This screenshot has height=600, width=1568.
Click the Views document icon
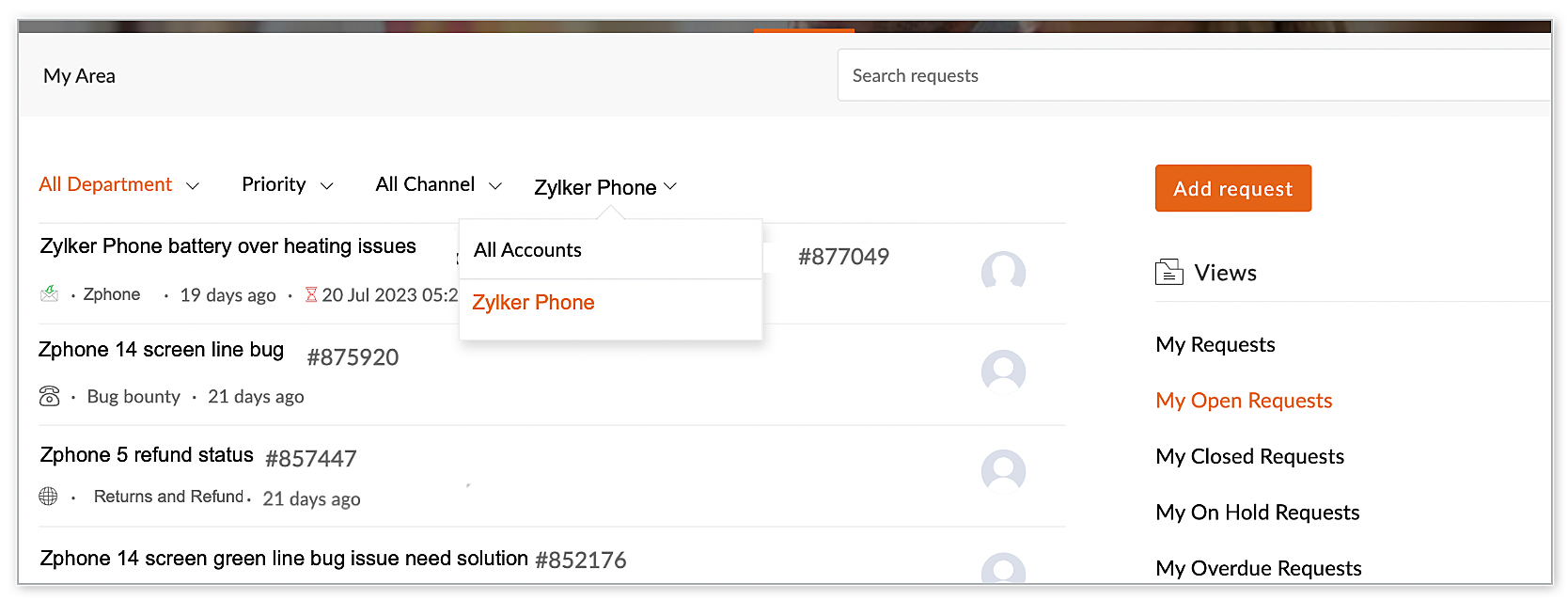1168,273
